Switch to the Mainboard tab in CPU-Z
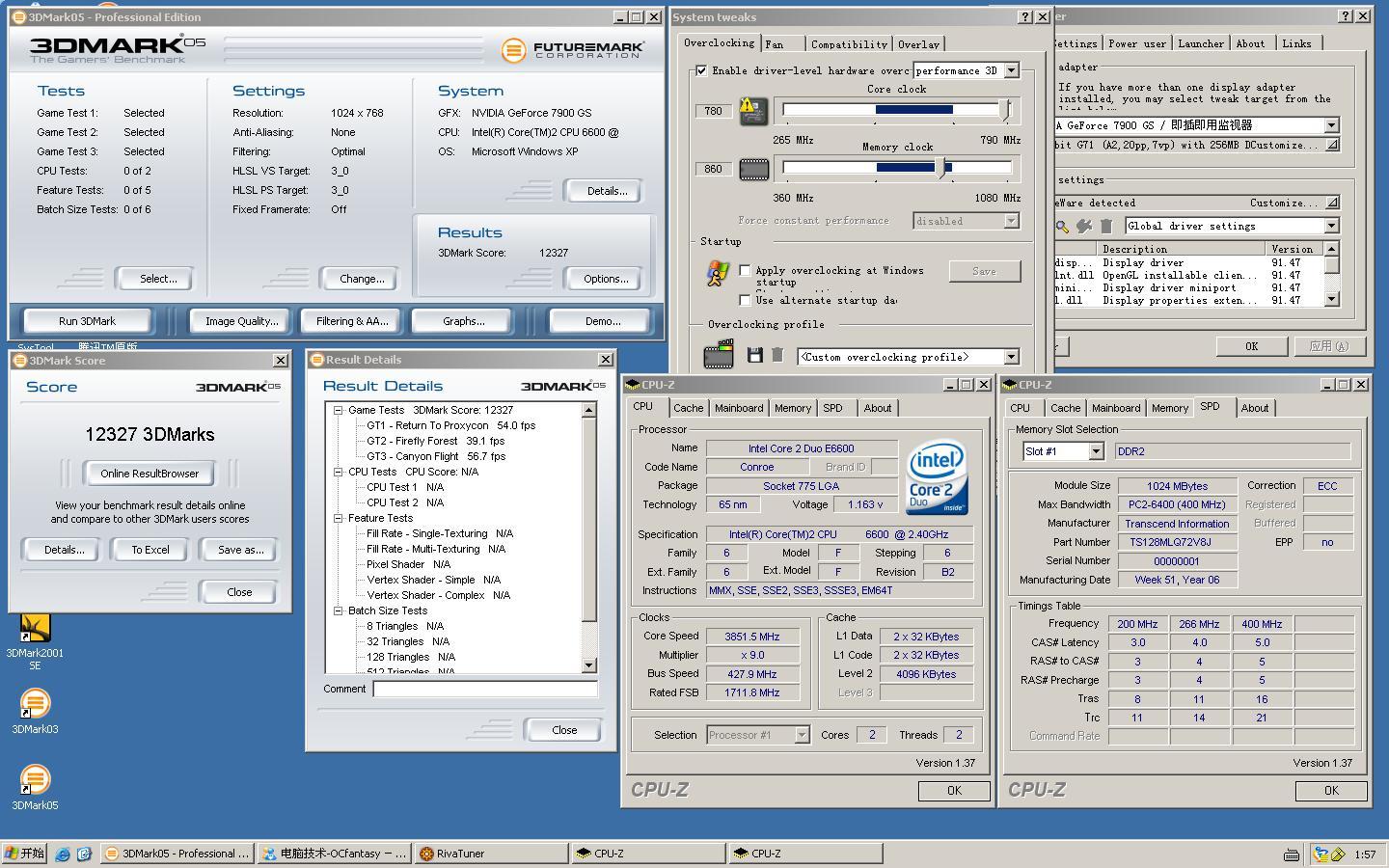 [738, 408]
